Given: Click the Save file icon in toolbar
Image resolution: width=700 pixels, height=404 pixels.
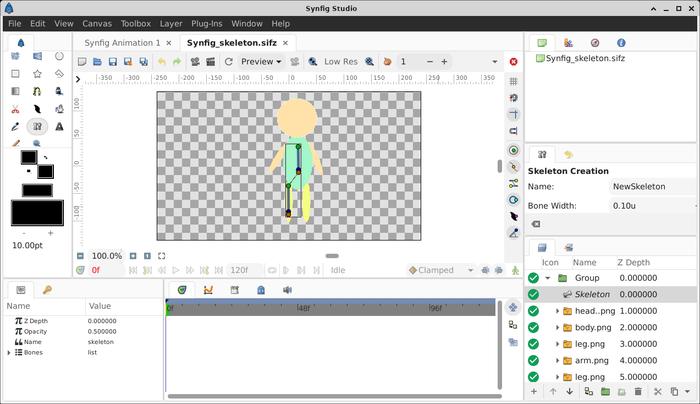Looking at the screenshot, I should (x=112, y=62).
